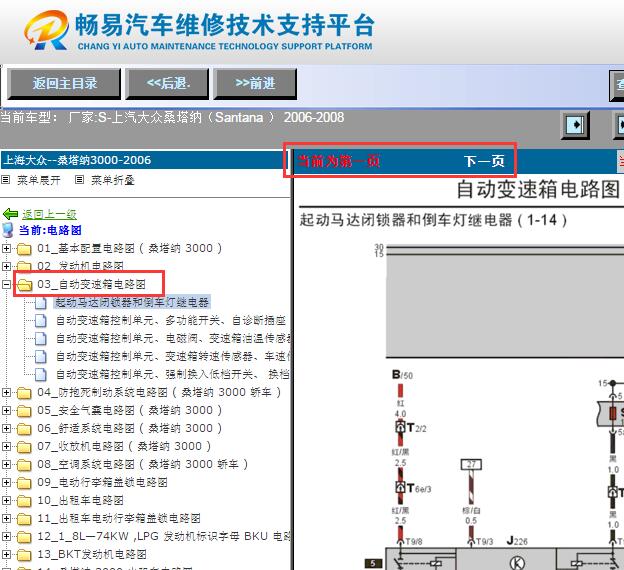This screenshot has width=624, height=570.
Task: Select 10_出租车电路图 tree item
Action: 80,500
